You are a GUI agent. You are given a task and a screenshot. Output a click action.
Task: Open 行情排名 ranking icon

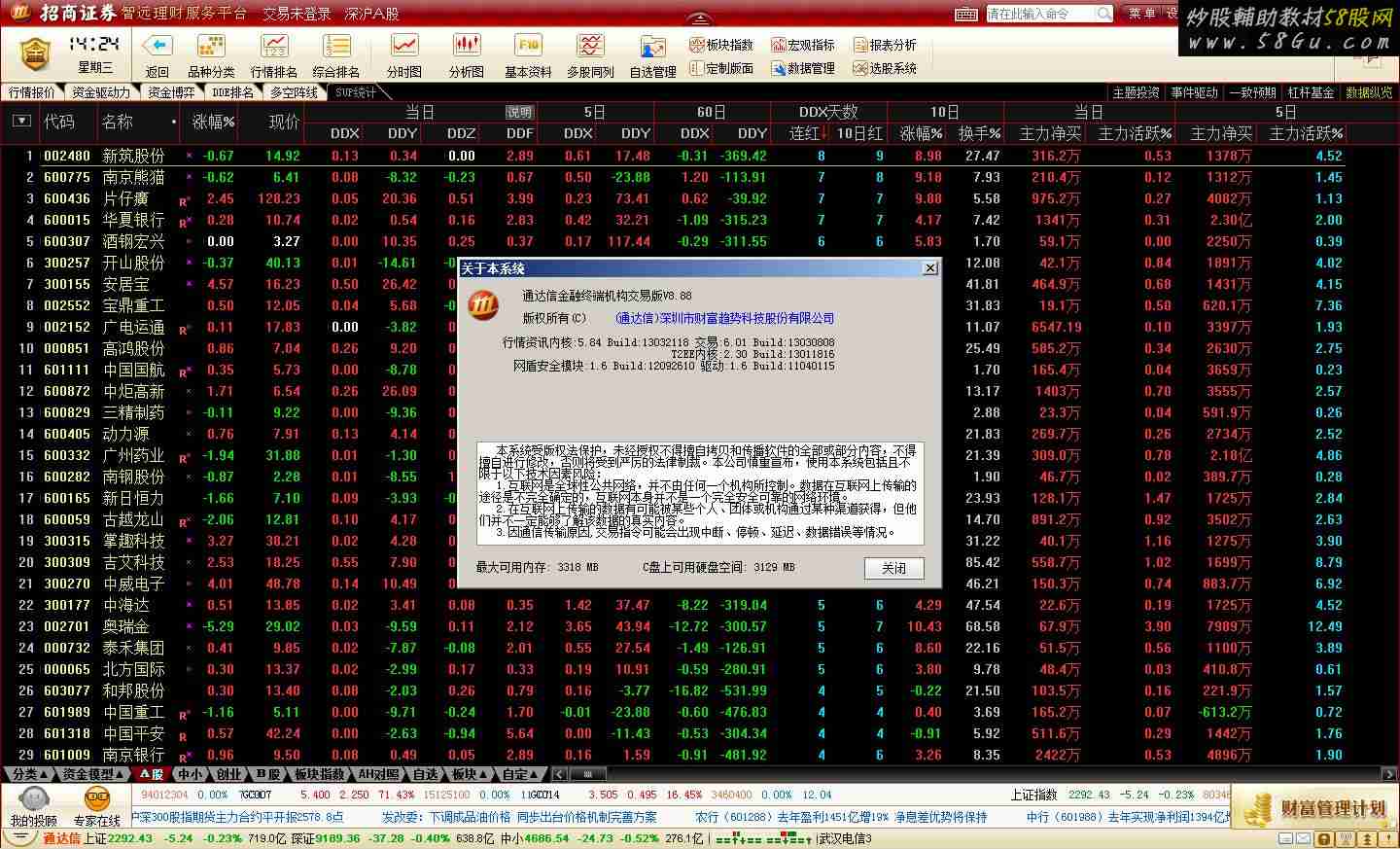click(x=274, y=46)
